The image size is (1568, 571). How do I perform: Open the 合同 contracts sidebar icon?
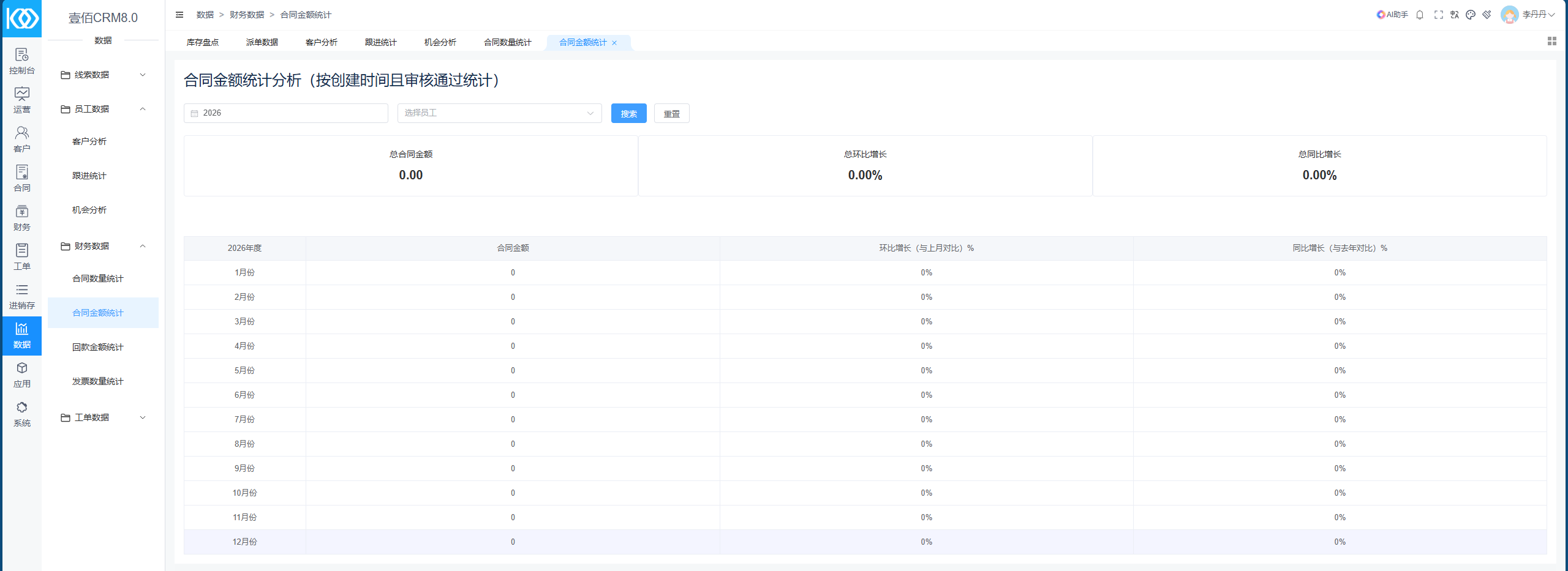(x=22, y=179)
